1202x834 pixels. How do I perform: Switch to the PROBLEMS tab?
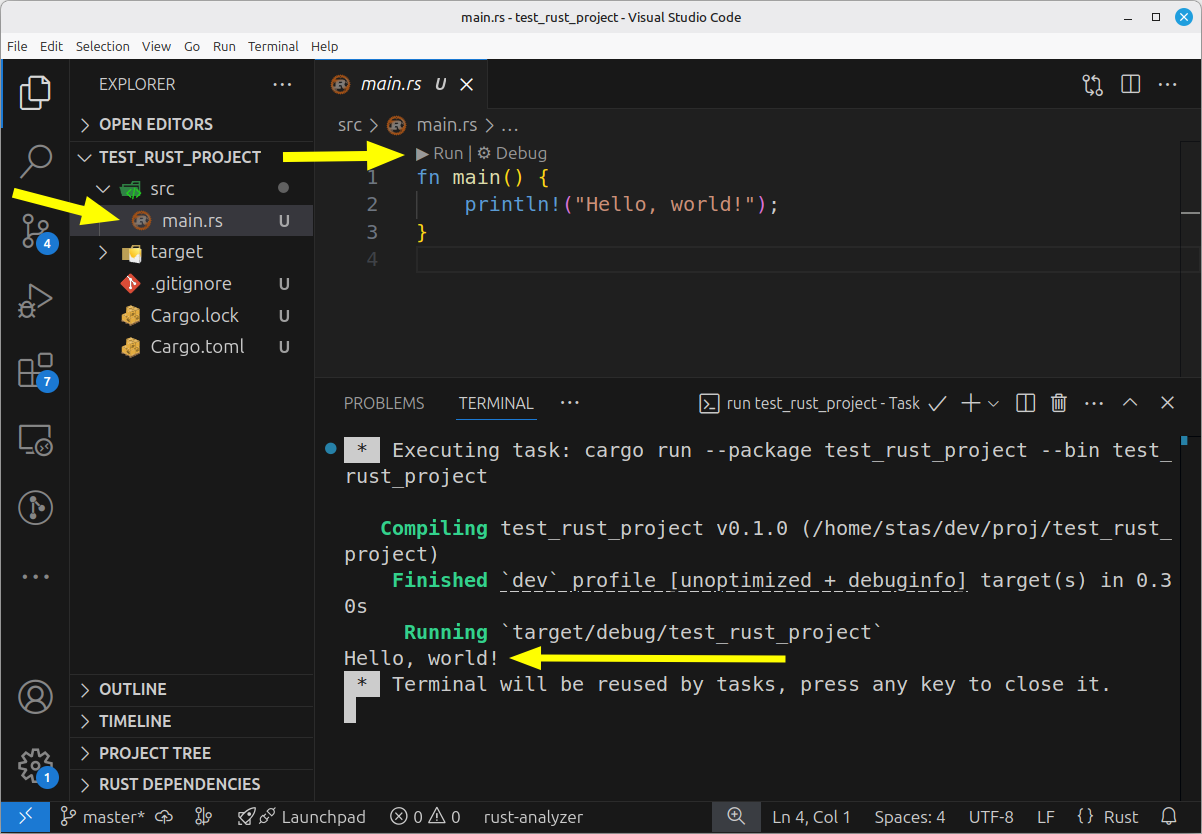pos(384,404)
